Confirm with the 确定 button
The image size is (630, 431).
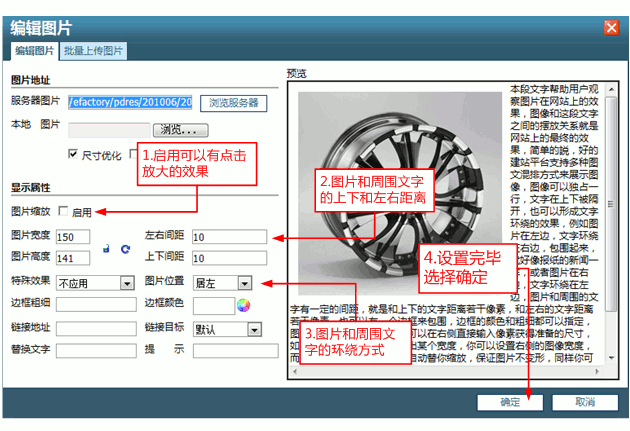click(511, 402)
